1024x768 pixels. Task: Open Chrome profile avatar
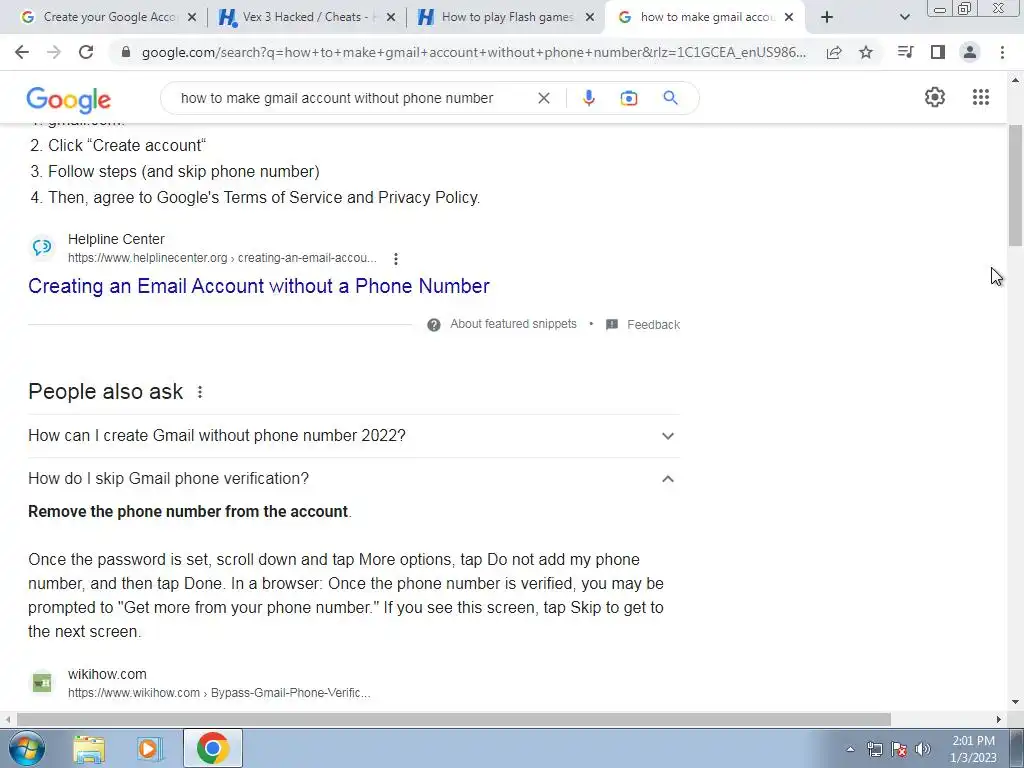[x=970, y=52]
